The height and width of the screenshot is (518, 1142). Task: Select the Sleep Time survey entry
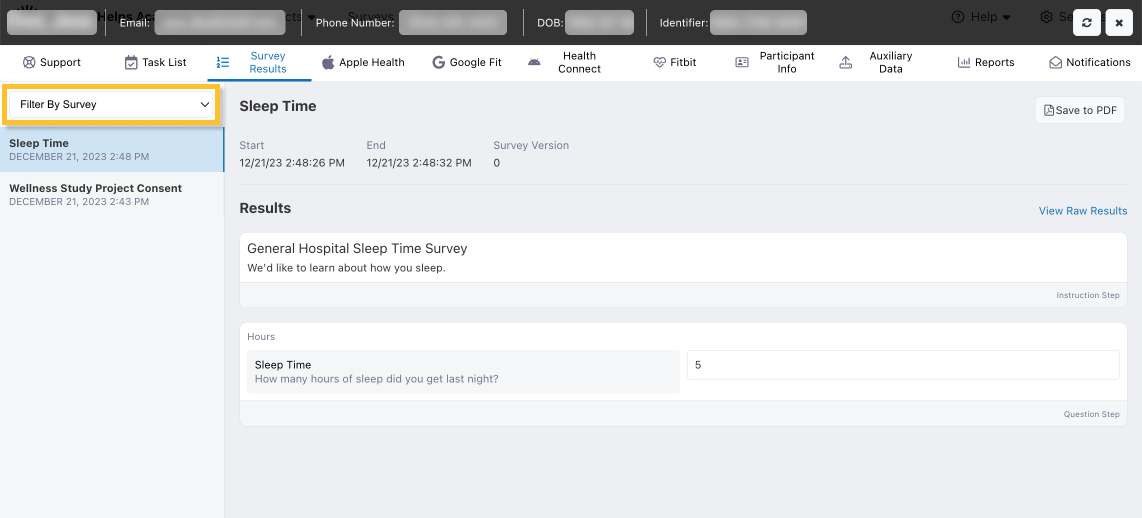point(111,149)
